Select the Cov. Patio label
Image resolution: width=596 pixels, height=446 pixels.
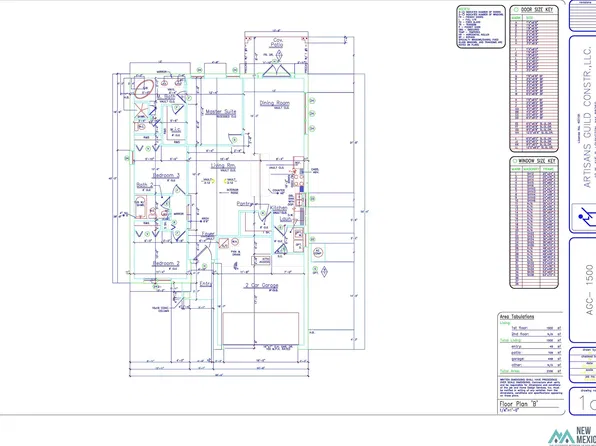point(277,42)
